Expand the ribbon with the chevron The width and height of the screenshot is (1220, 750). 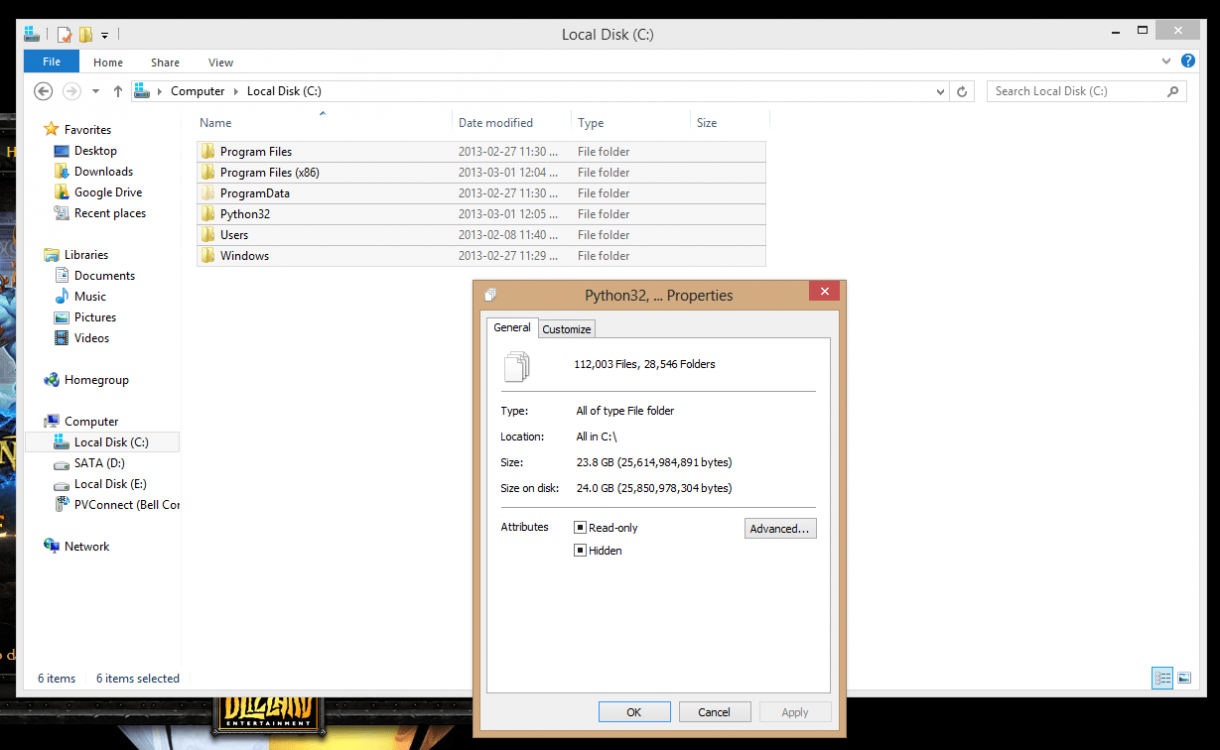1166,61
